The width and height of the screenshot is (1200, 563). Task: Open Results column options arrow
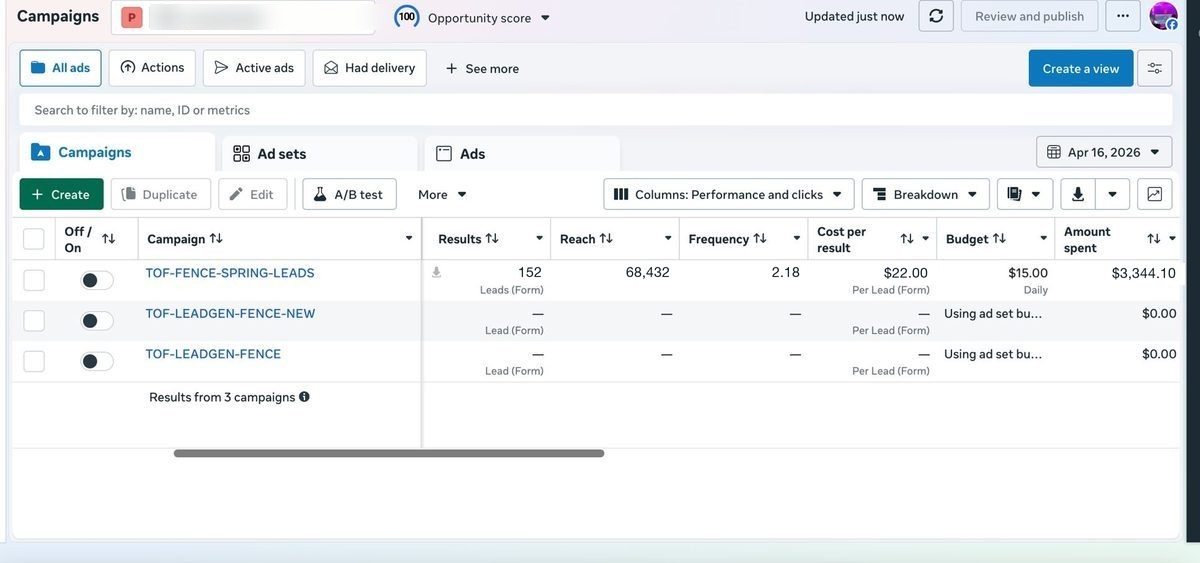click(x=539, y=238)
